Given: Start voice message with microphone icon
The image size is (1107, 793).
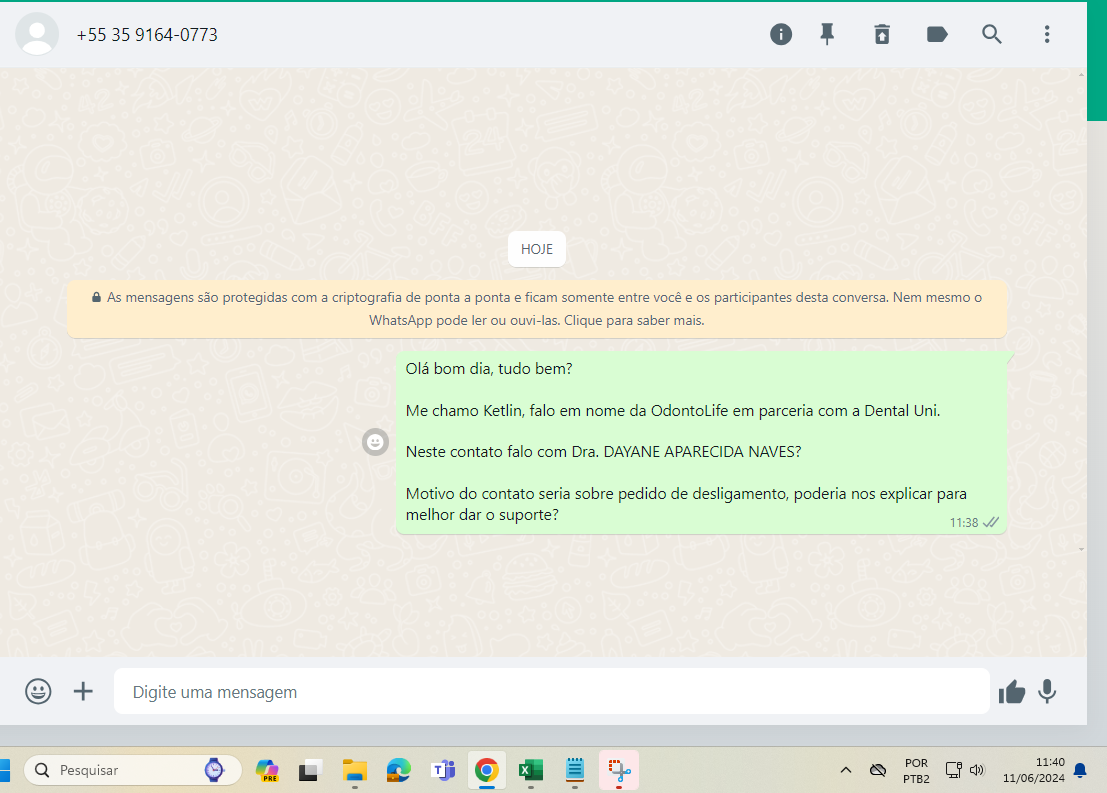Looking at the screenshot, I should tap(1047, 691).
